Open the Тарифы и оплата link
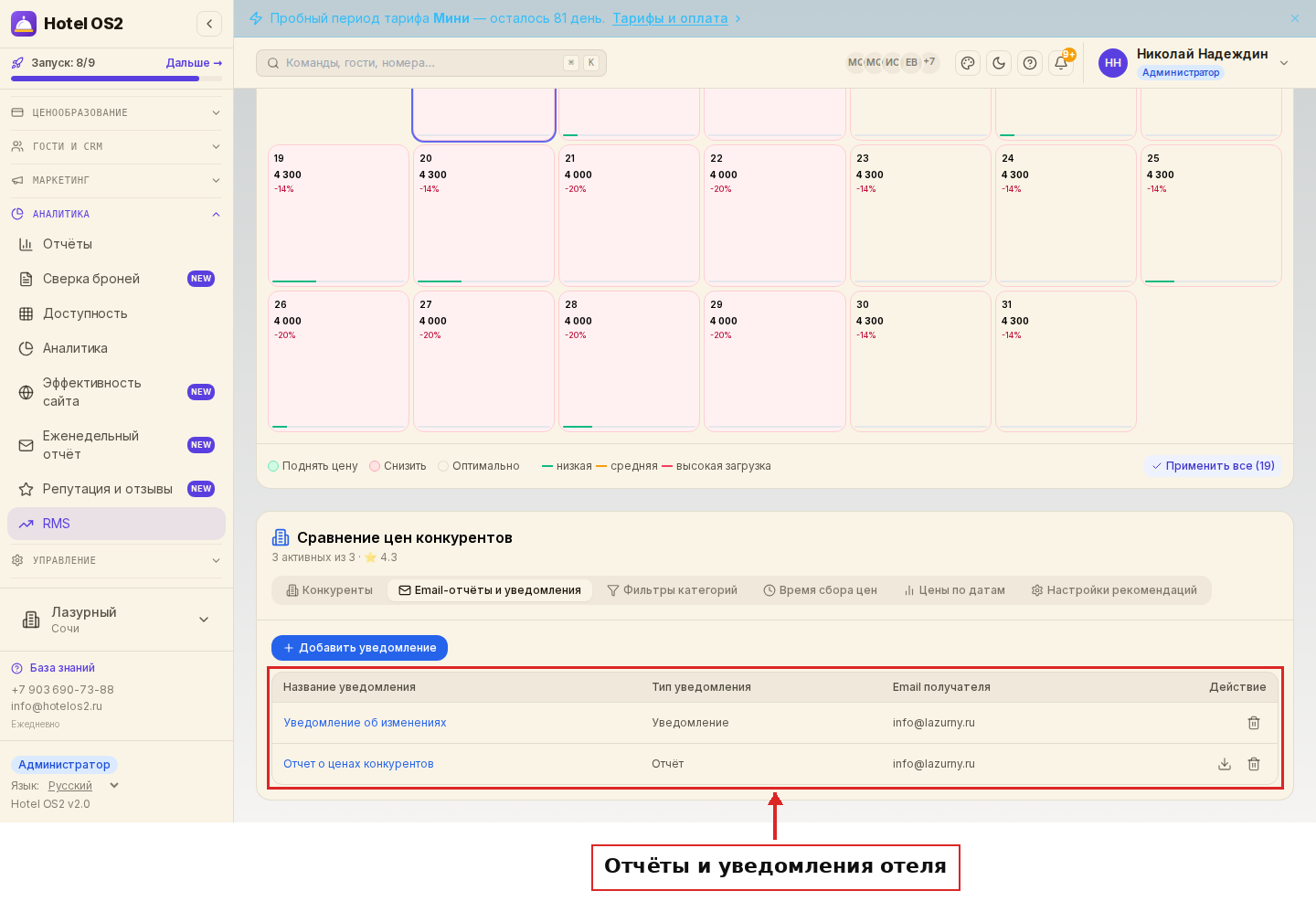This screenshot has height=912, width=1316. [x=670, y=18]
